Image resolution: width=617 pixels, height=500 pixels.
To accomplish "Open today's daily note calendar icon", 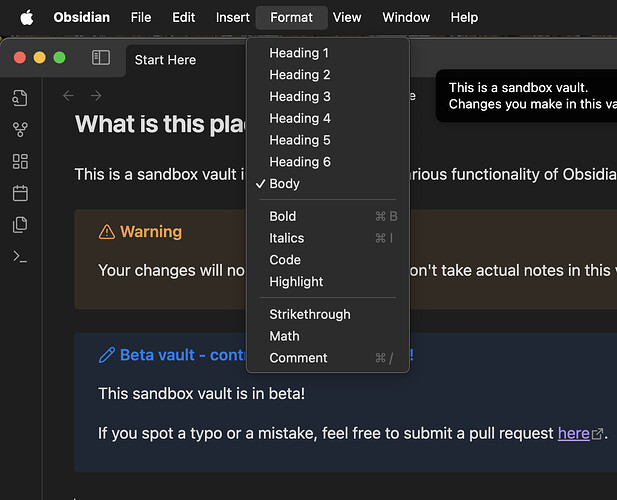I will coord(20,193).
